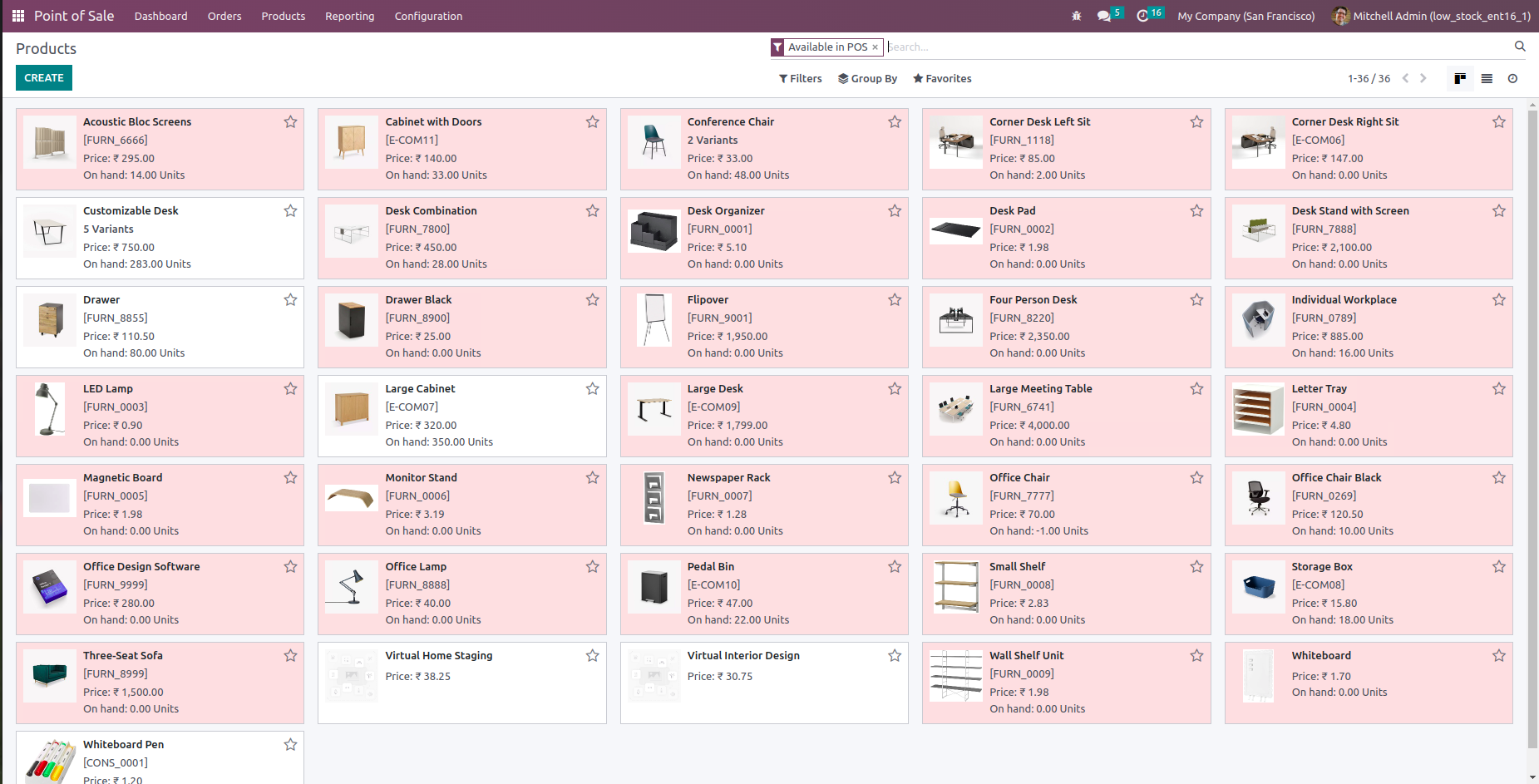The height and width of the screenshot is (784, 1539).
Task: Open the apps grid menu icon
Action: (x=18, y=16)
